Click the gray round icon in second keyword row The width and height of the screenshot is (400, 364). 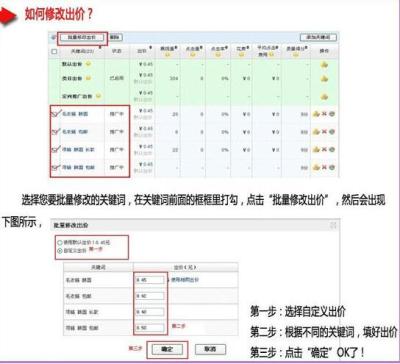(332, 132)
